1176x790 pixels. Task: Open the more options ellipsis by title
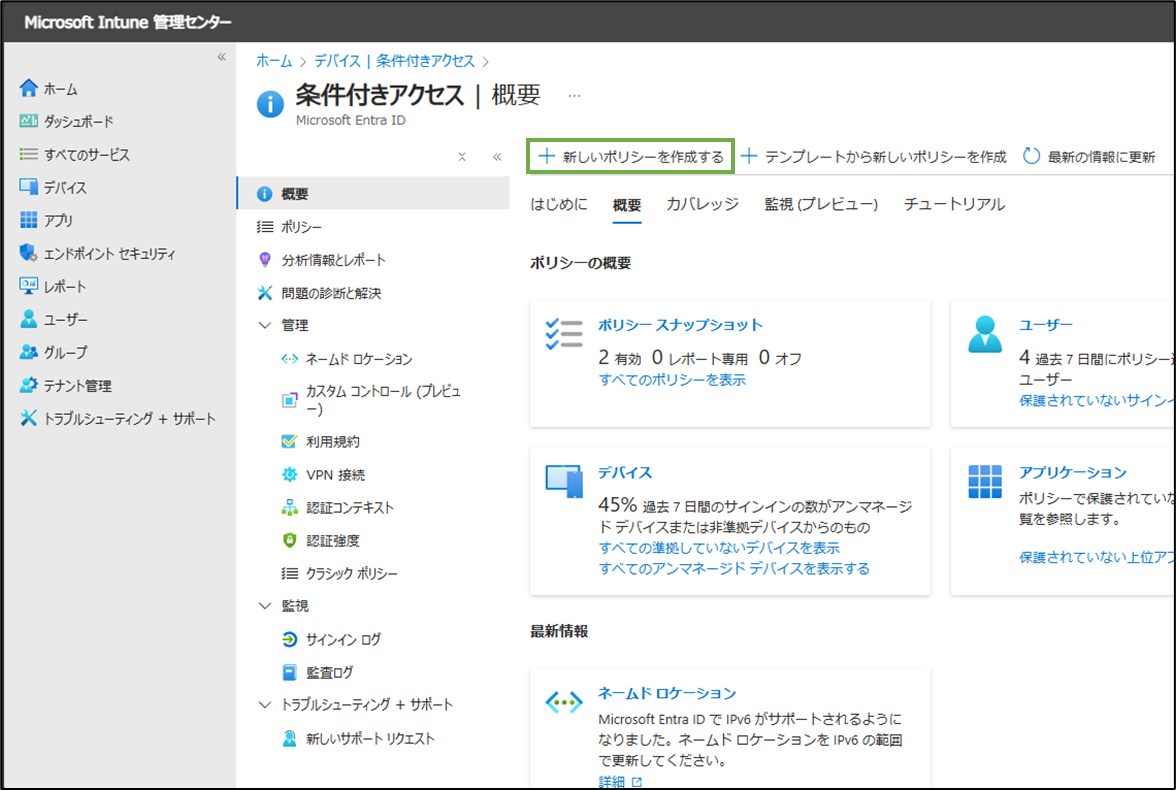pyautogui.click(x=574, y=96)
